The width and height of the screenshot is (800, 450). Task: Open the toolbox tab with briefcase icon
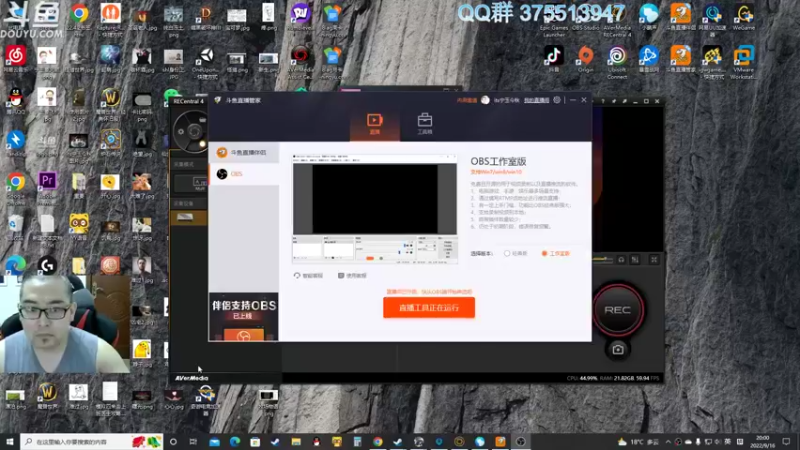[424, 123]
